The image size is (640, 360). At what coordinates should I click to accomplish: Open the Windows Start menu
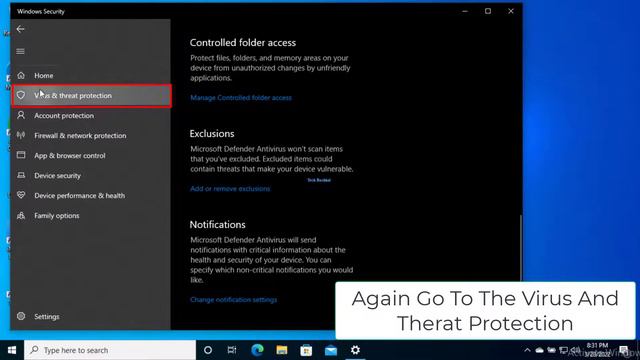coord(12,350)
